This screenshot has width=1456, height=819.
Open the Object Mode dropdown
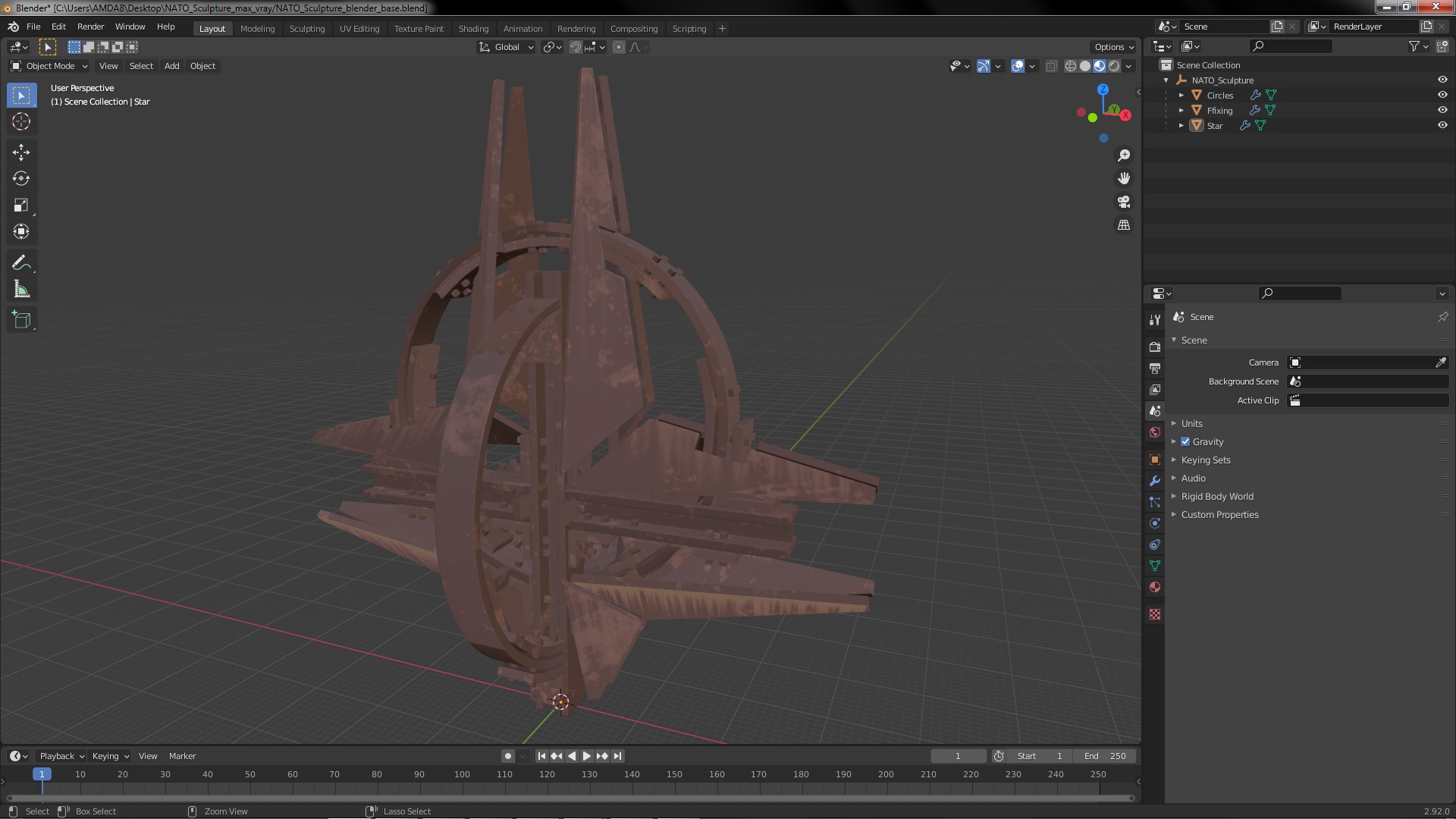(x=49, y=66)
